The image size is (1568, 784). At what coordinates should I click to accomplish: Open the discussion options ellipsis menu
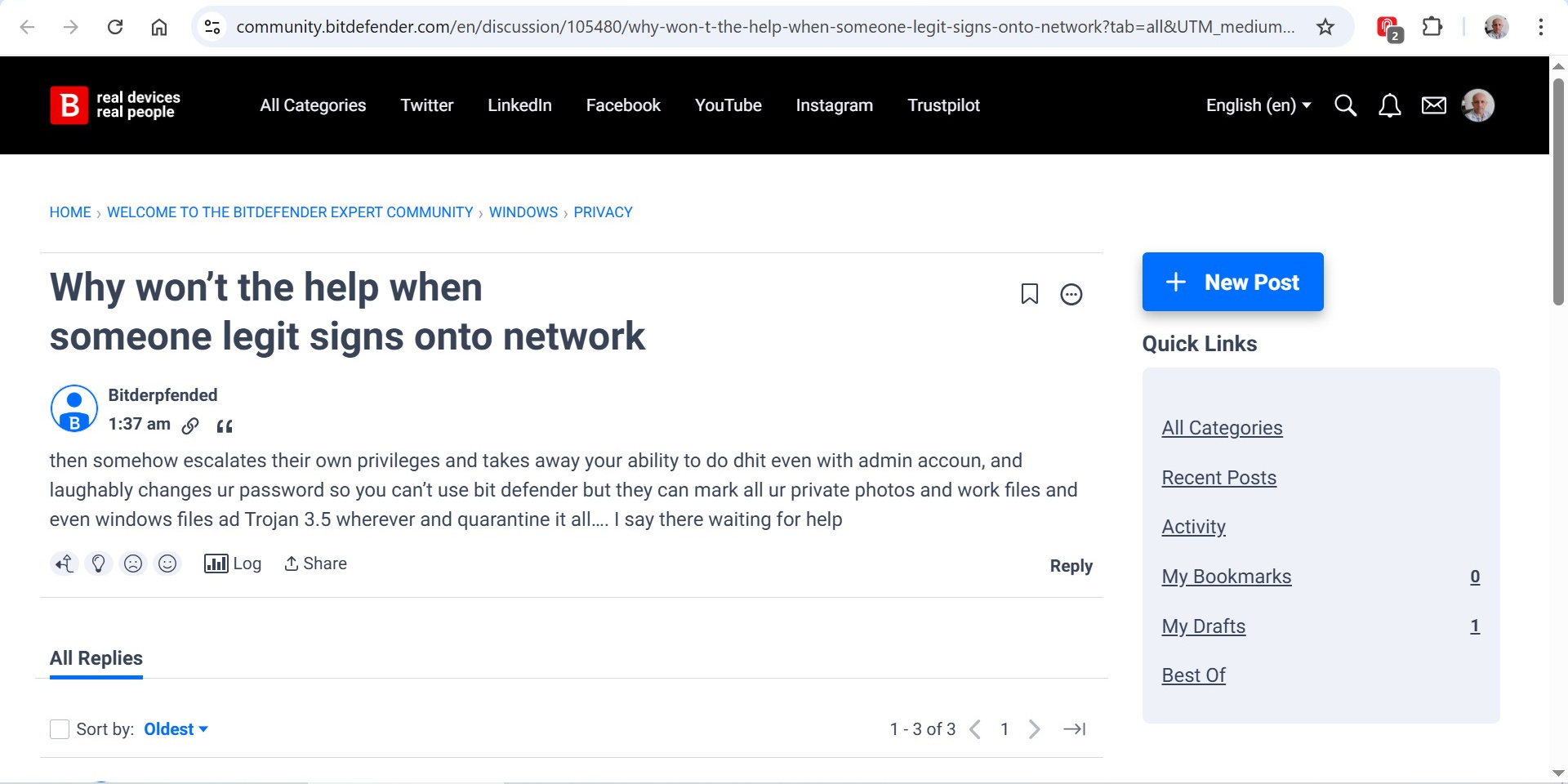coord(1071,294)
